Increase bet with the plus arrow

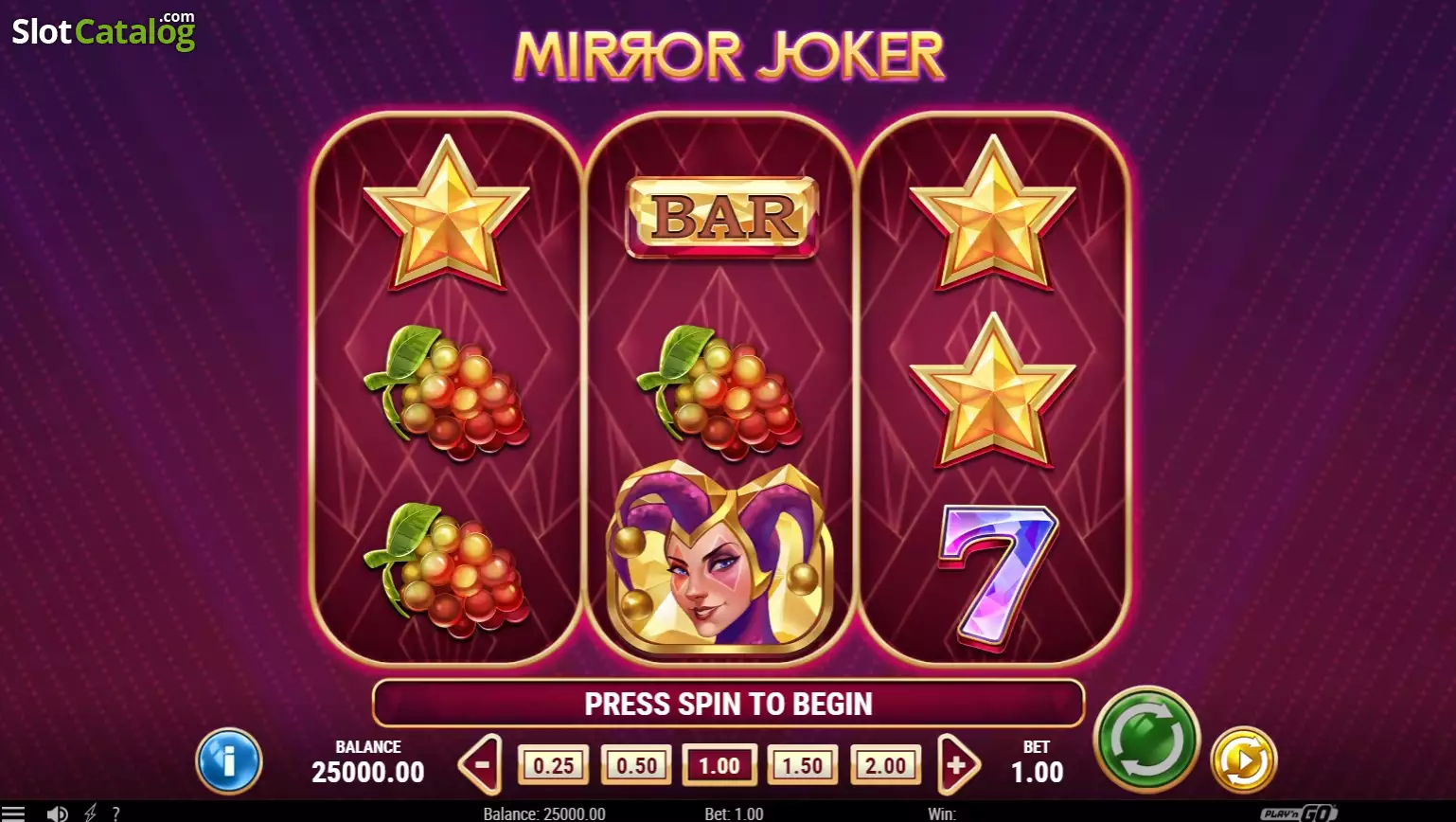coord(959,764)
